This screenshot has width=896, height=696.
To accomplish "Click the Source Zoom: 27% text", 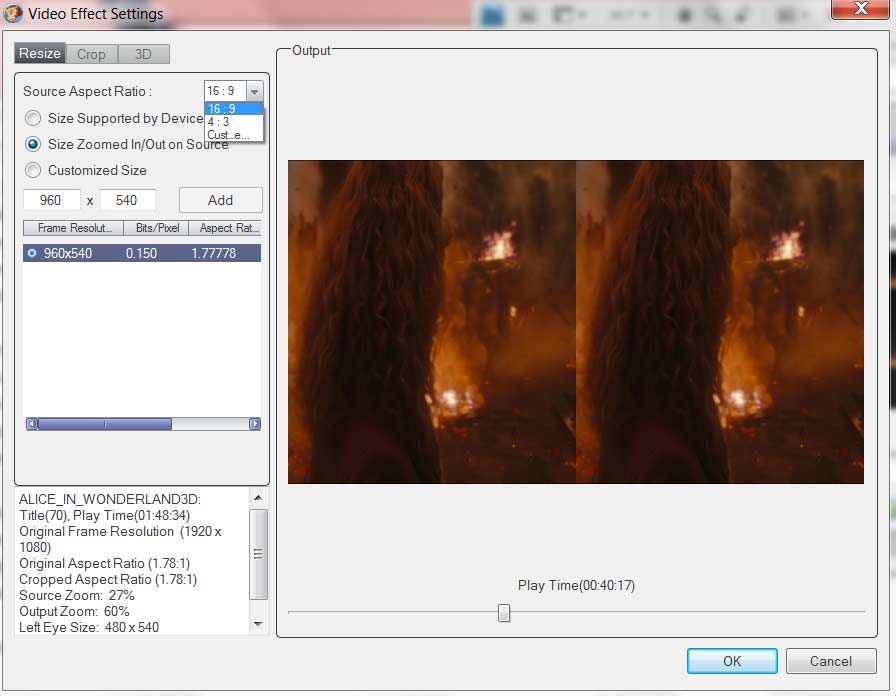I will pos(77,595).
